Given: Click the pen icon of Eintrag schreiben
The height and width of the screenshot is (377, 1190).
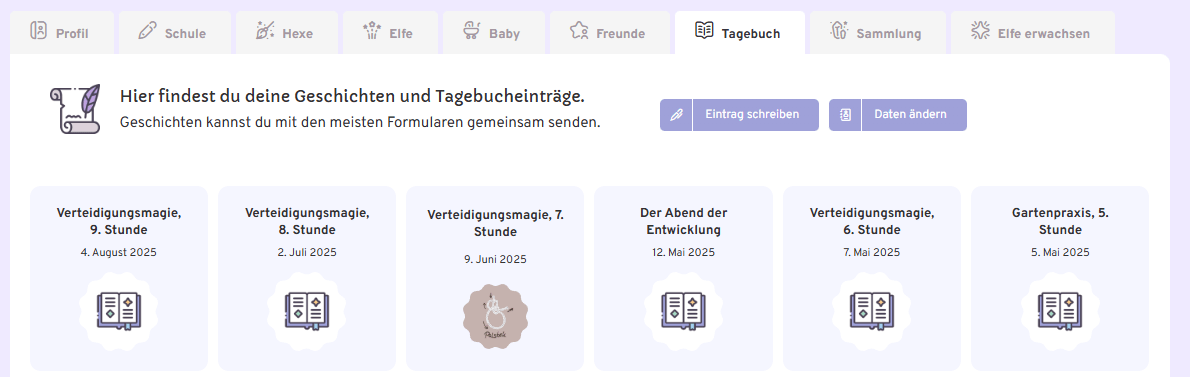Looking at the screenshot, I should (x=676, y=115).
